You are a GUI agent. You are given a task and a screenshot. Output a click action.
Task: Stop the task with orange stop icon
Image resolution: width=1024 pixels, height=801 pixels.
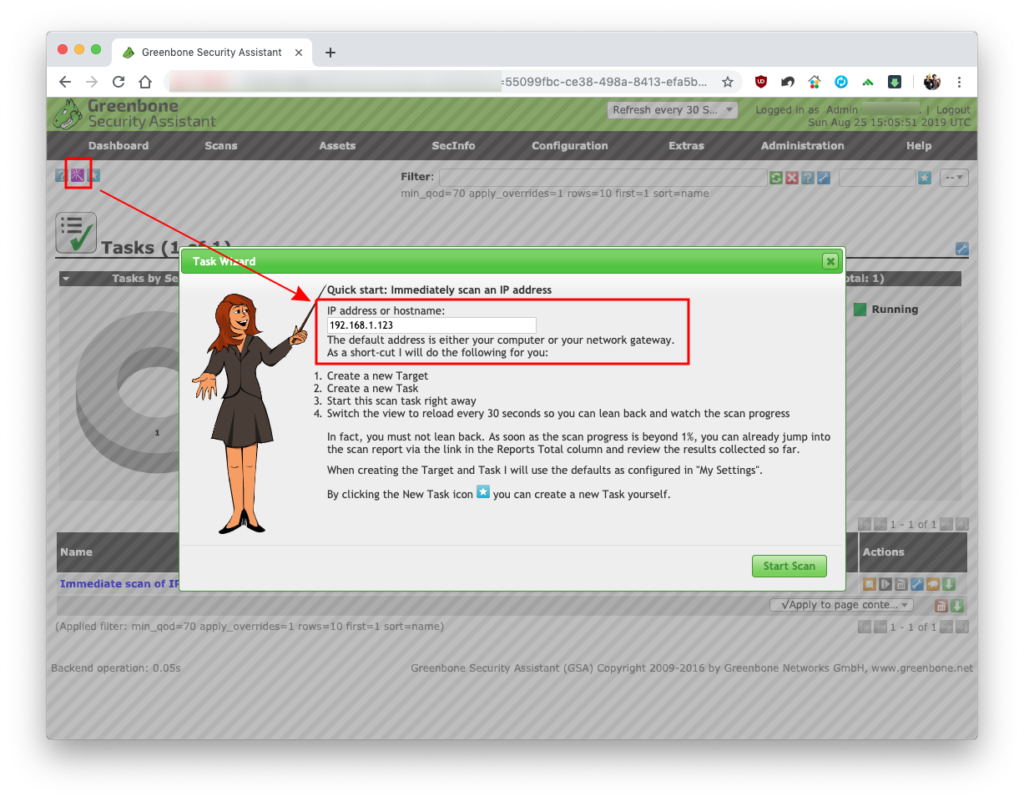pyautogui.click(x=869, y=584)
